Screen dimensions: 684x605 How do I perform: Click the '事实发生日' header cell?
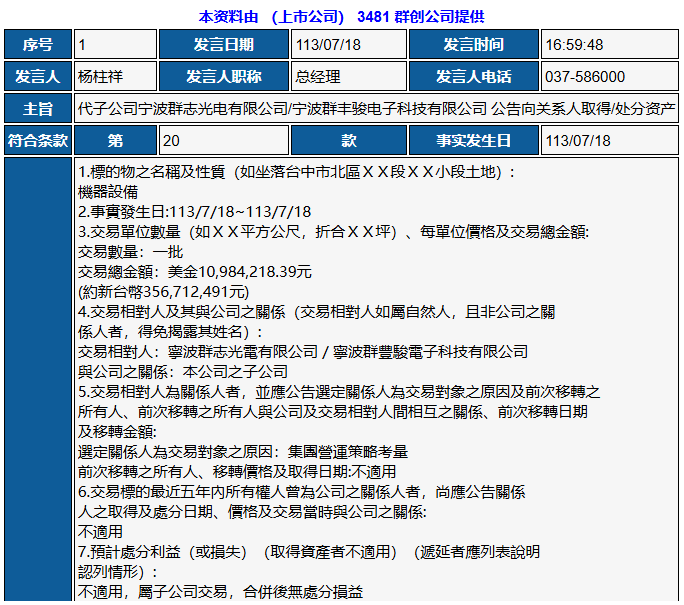[474, 140]
